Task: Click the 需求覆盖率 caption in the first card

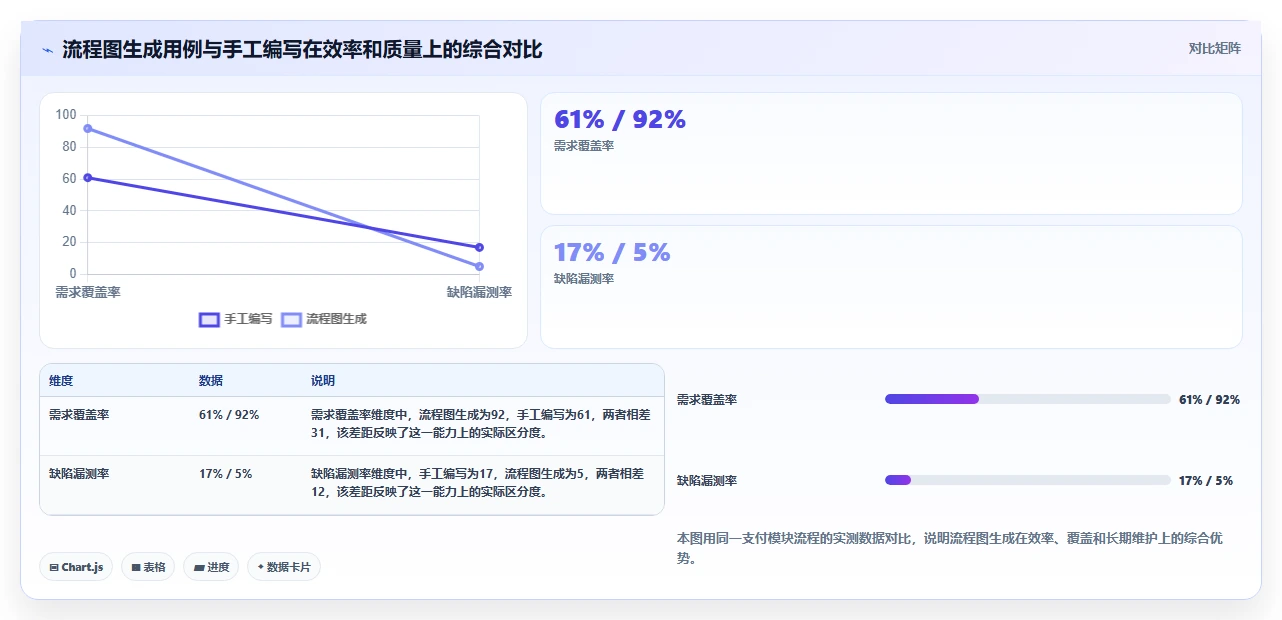Action: click(584, 146)
